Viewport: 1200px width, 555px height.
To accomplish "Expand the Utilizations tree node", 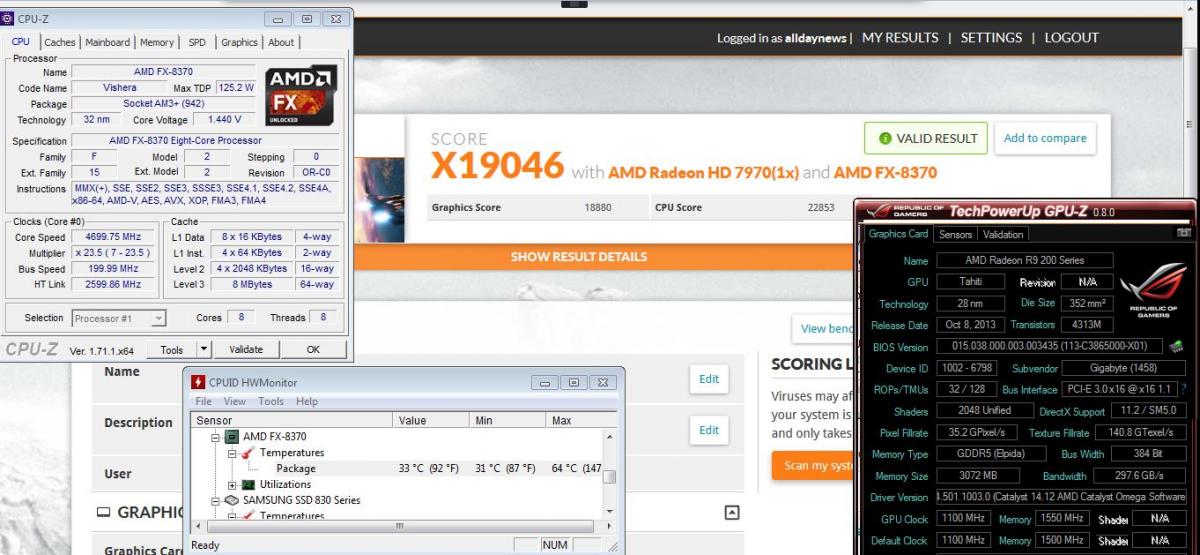I will point(231,484).
